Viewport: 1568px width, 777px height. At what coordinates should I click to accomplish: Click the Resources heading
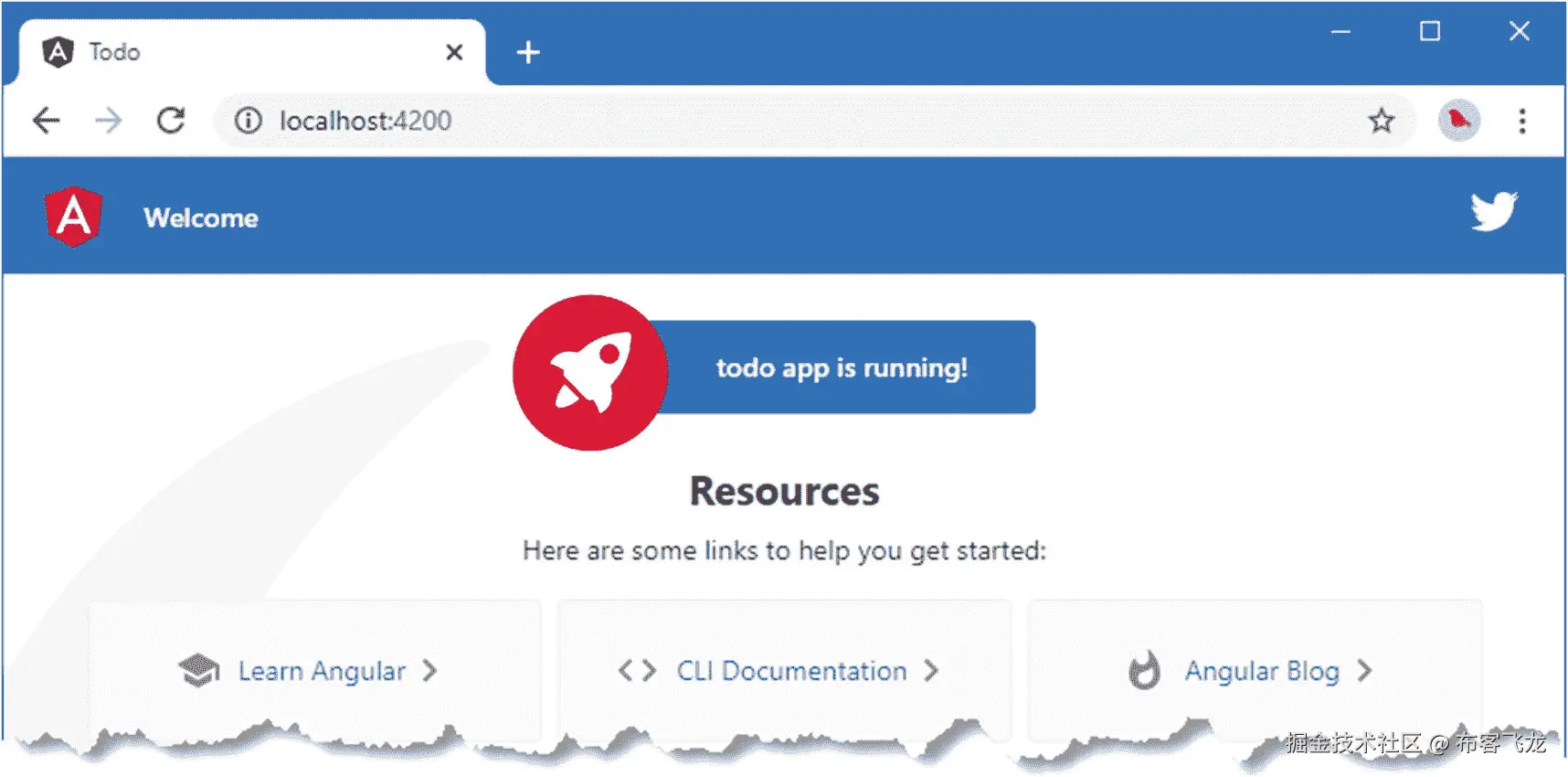[x=784, y=492]
